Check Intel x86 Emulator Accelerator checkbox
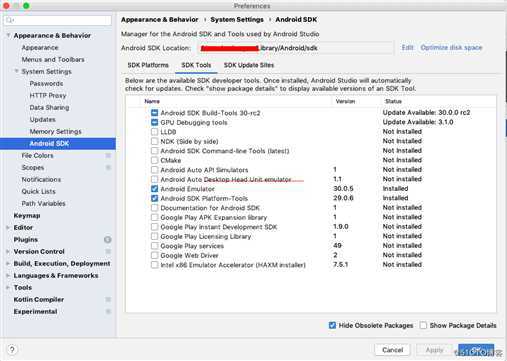This screenshot has width=507, height=361. pos(154,265)
